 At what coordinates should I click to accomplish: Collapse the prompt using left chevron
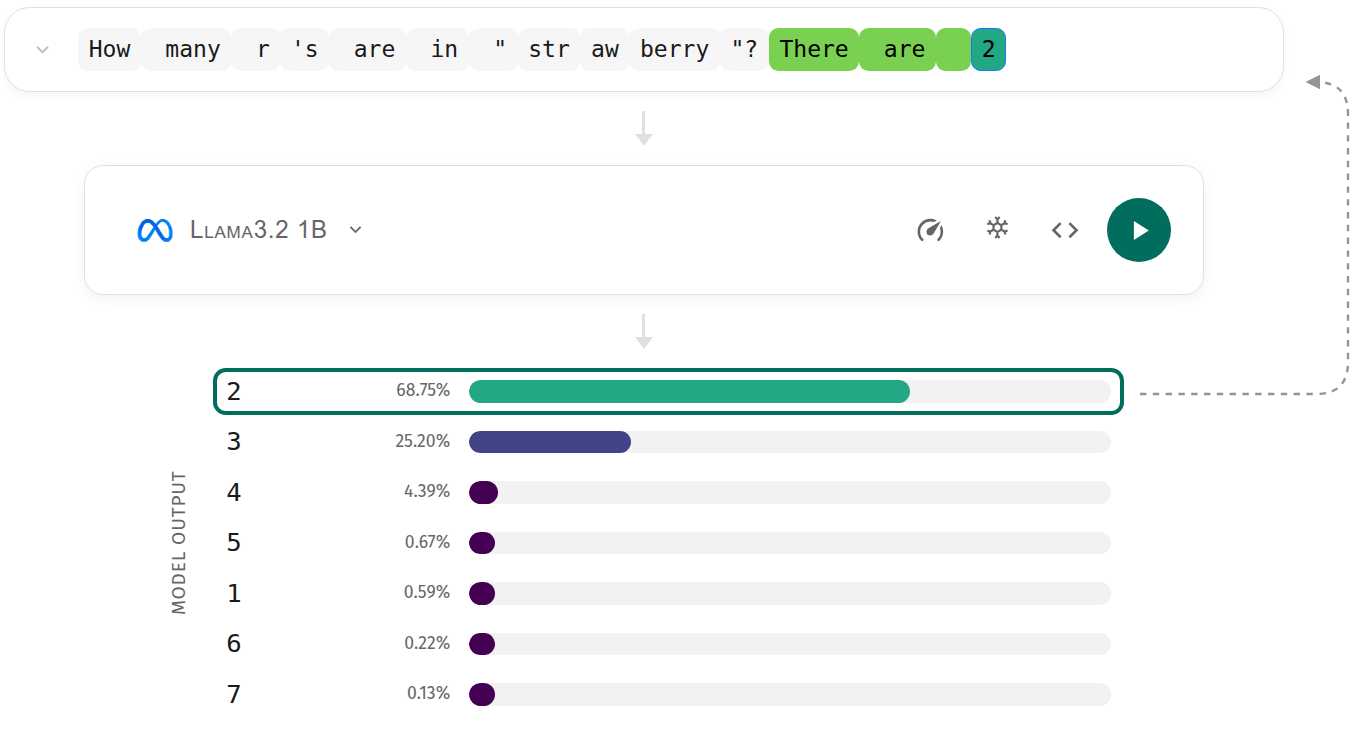click(42, 50)
